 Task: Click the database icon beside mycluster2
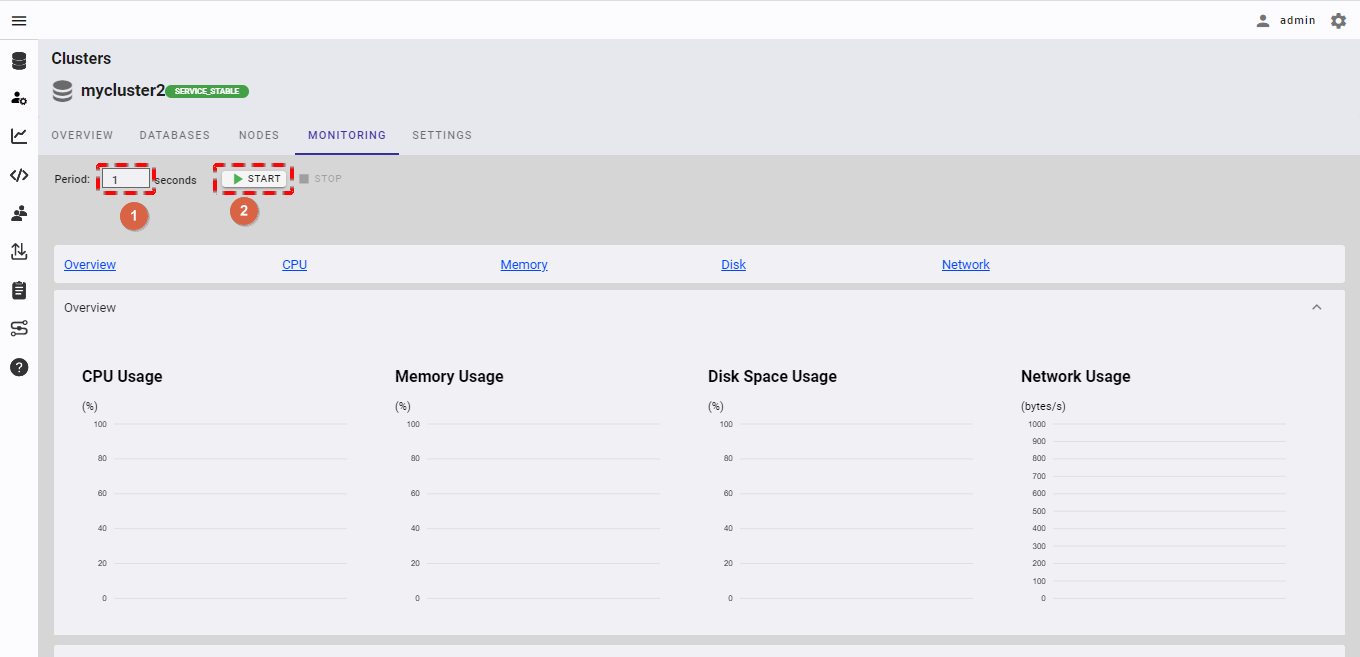point(63,91)
